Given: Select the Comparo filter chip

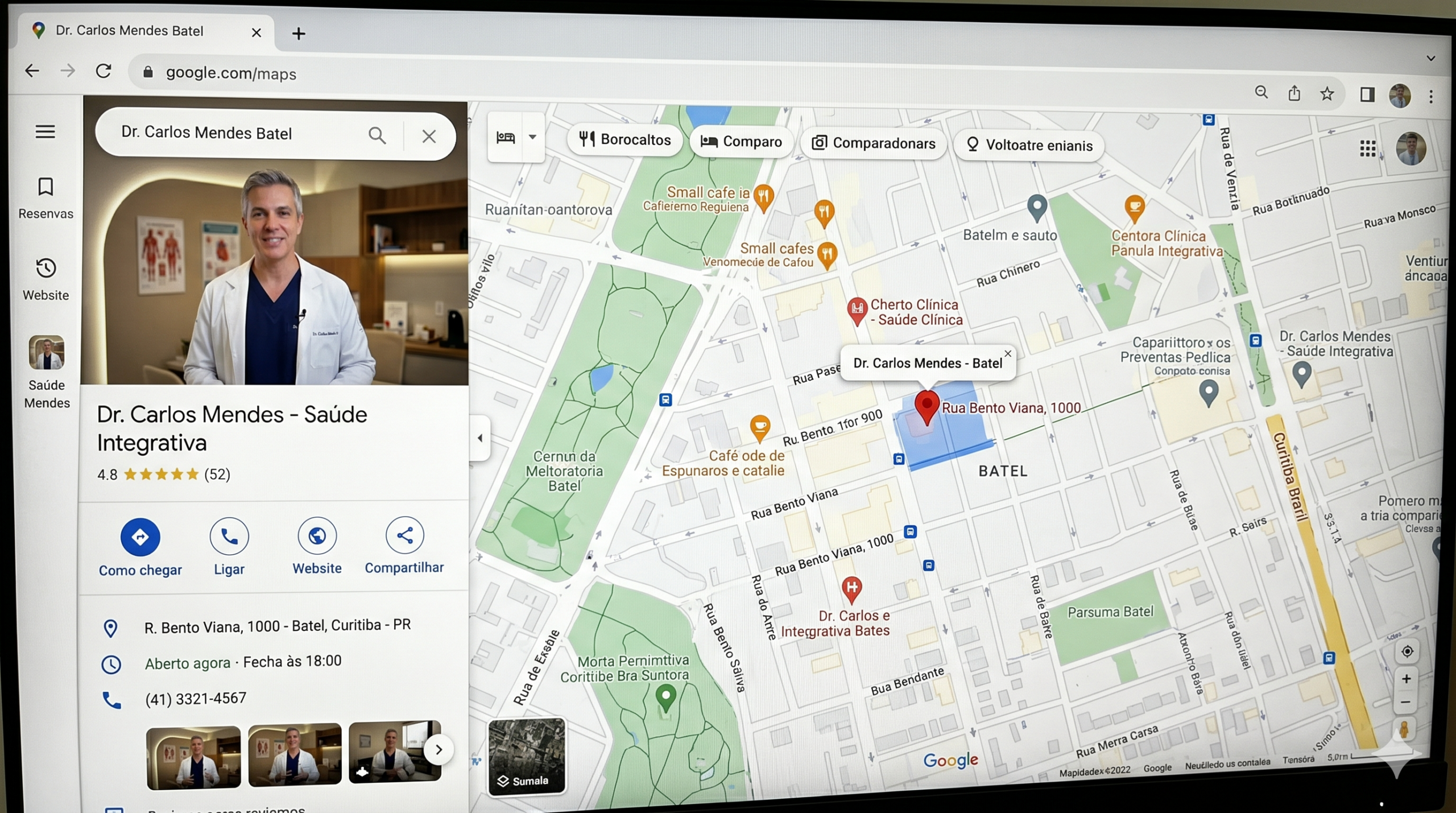Looking at the screenshot, I should (741, 142).
